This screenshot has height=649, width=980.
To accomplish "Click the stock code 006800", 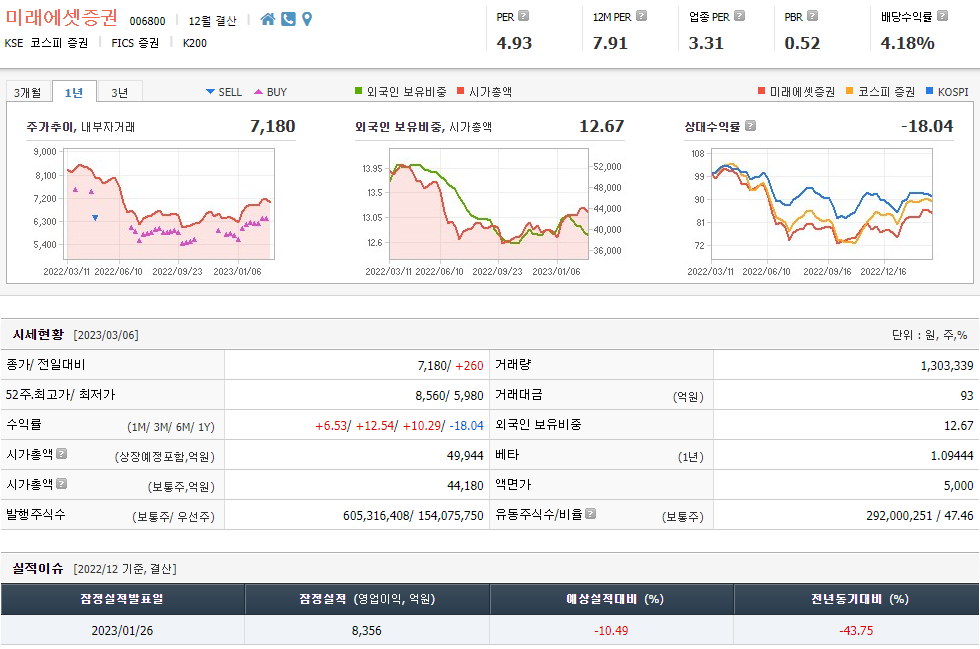I will pos(148,21).
